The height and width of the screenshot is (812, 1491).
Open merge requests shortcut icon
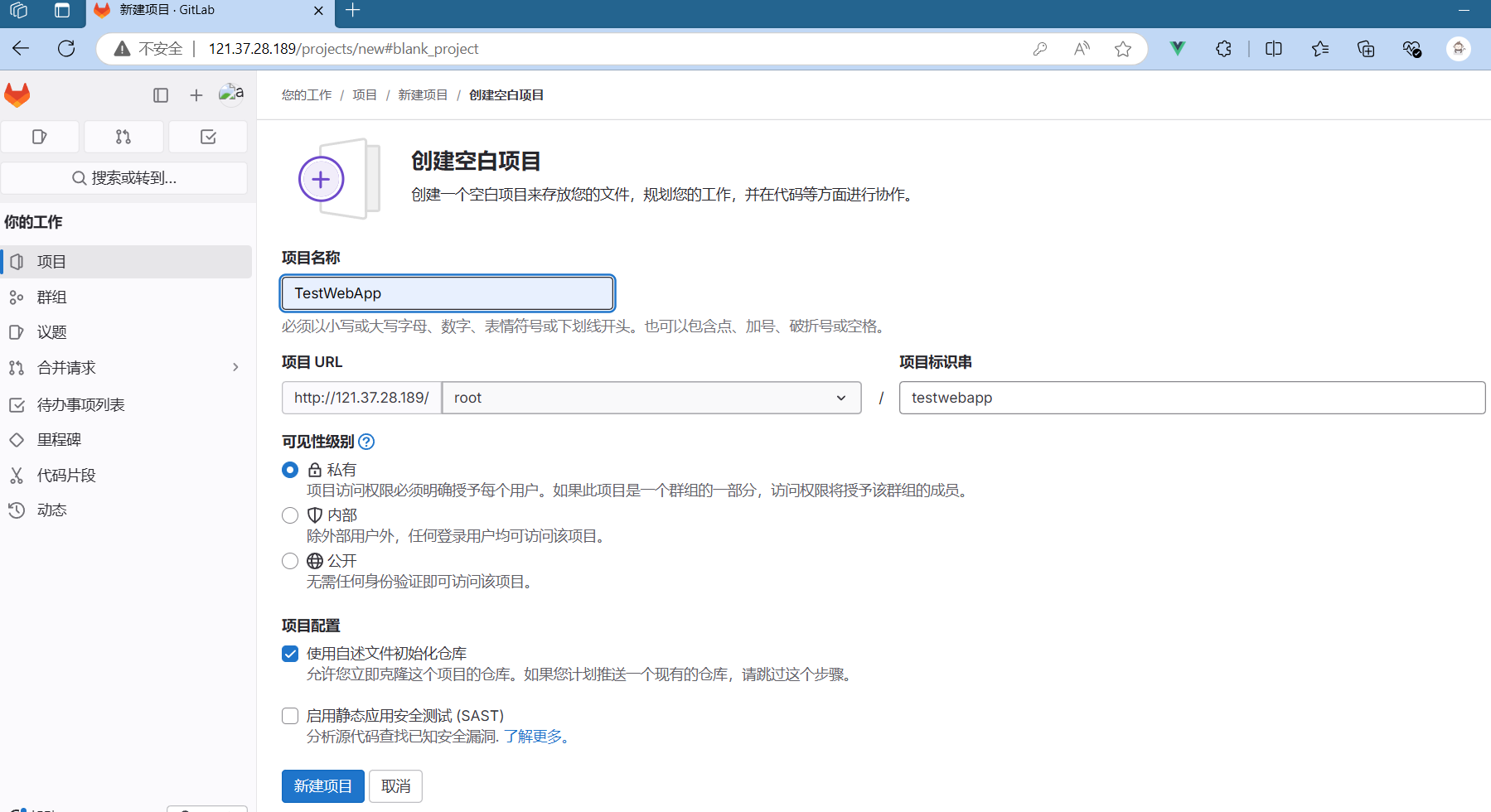coord(123,137)
